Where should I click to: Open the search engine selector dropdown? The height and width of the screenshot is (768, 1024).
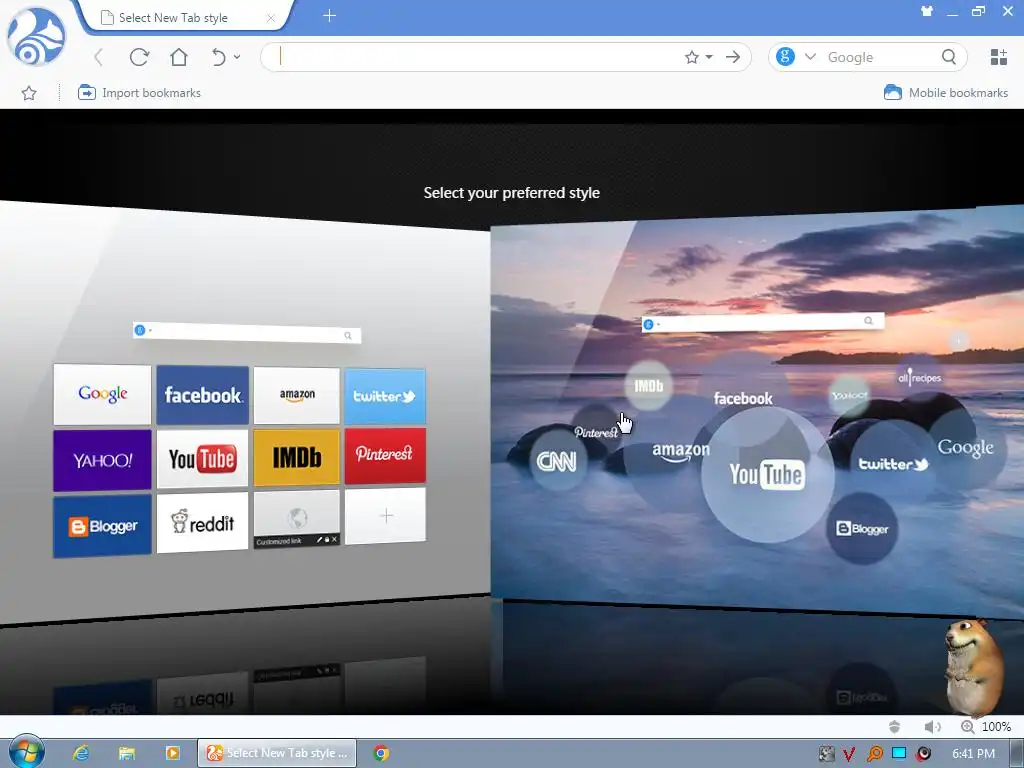click(810, 57)
